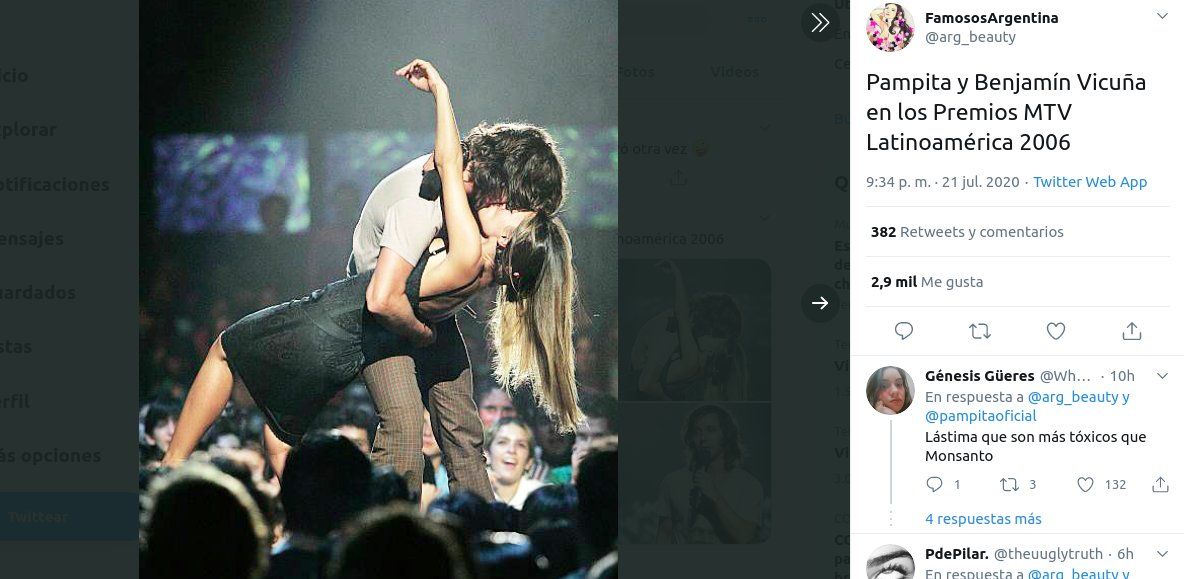
Task: Open FamososArgentina's profile avatar
Action: [x=890, y=28]
